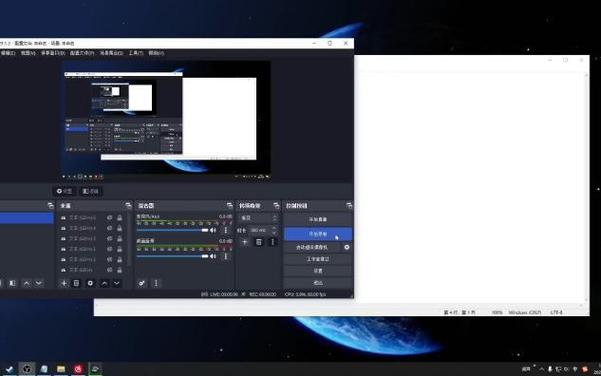
Task: Open source properties gear below the Sources list
Action: pos(90,283)
